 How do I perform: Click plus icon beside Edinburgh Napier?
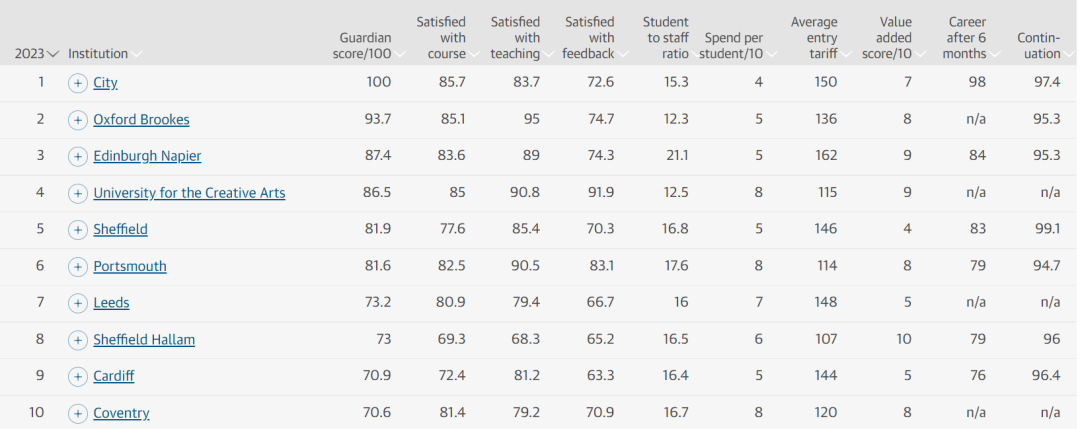pyautogui.click(x=78, y=157)
